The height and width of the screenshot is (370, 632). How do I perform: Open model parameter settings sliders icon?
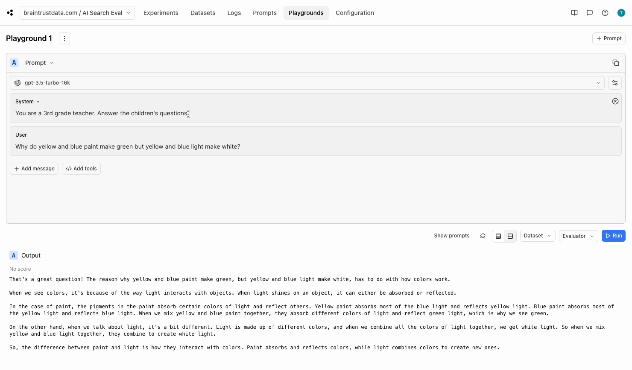[x=615, y=83]
